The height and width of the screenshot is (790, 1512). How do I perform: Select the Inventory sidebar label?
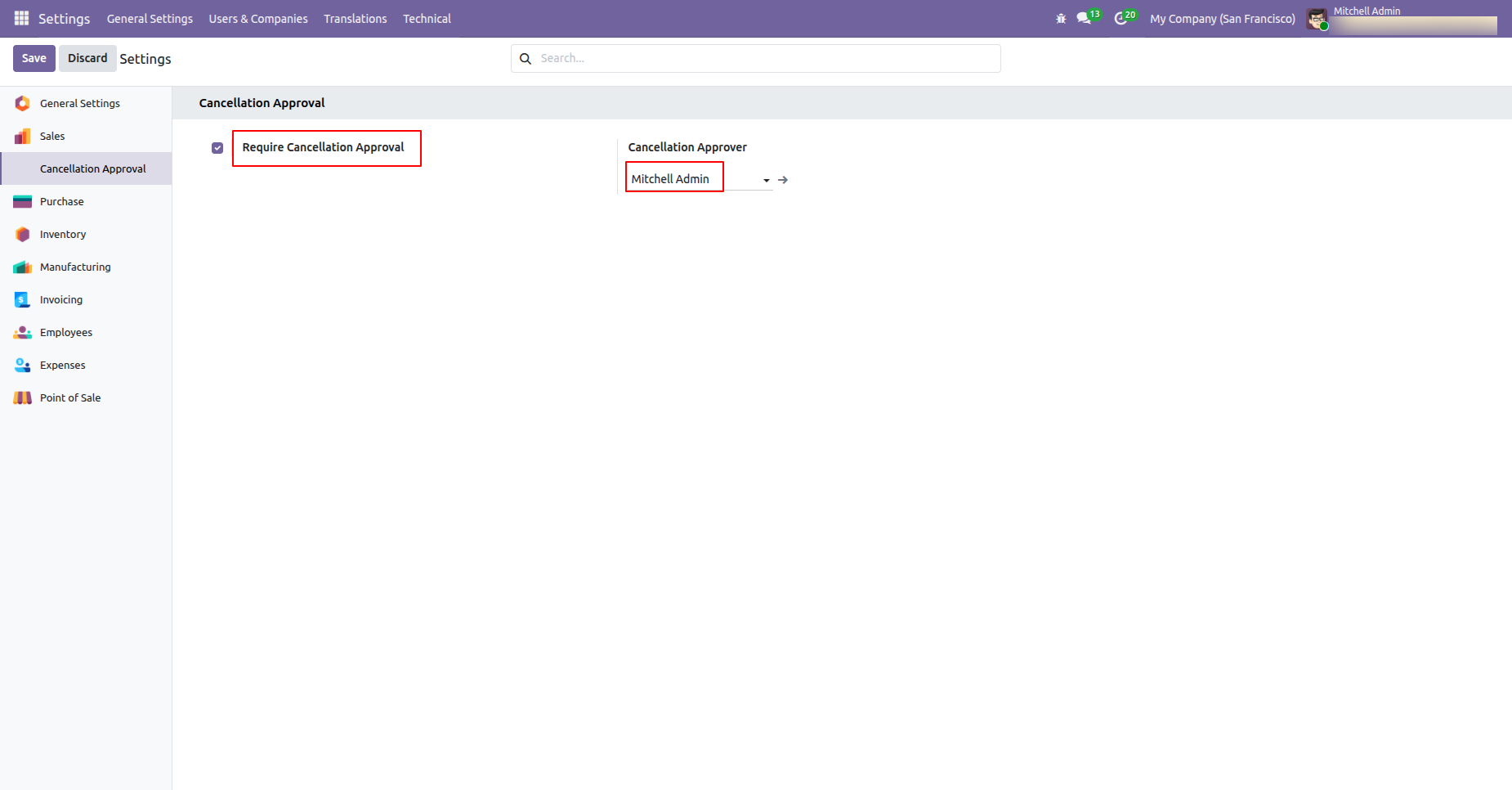click(63, 234)
